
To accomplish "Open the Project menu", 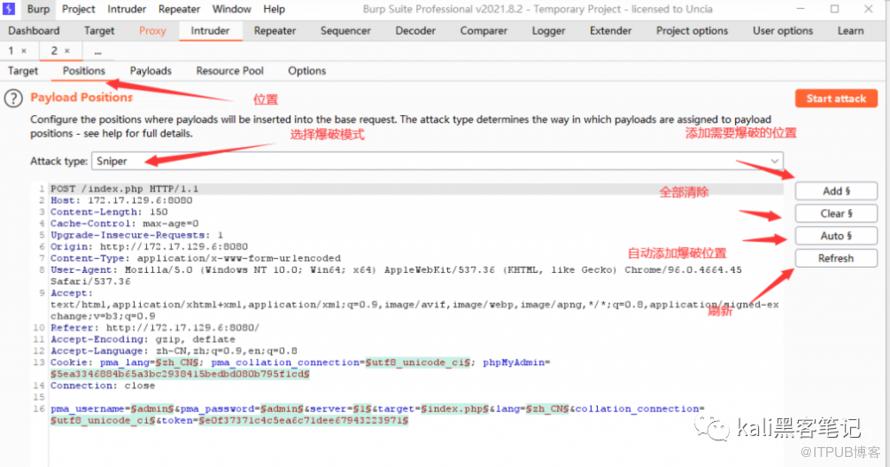I will tap(79, 9).
